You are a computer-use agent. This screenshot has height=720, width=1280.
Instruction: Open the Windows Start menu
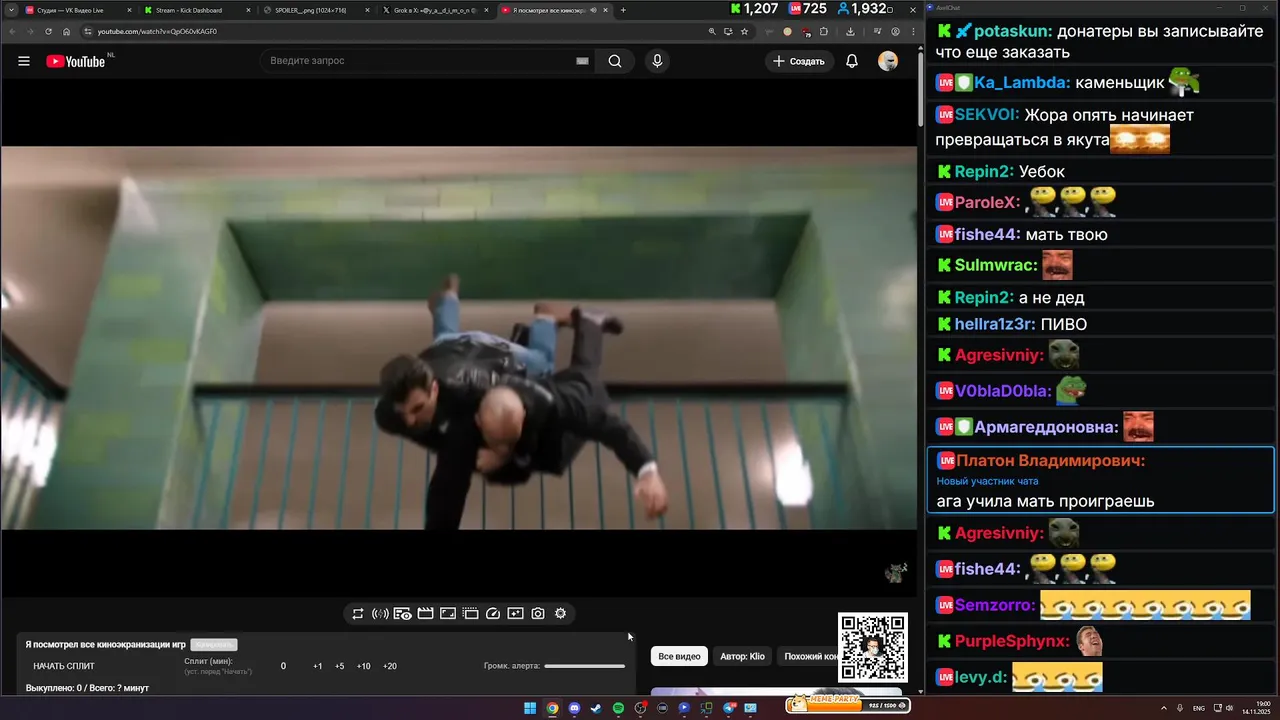coord(530,708)
